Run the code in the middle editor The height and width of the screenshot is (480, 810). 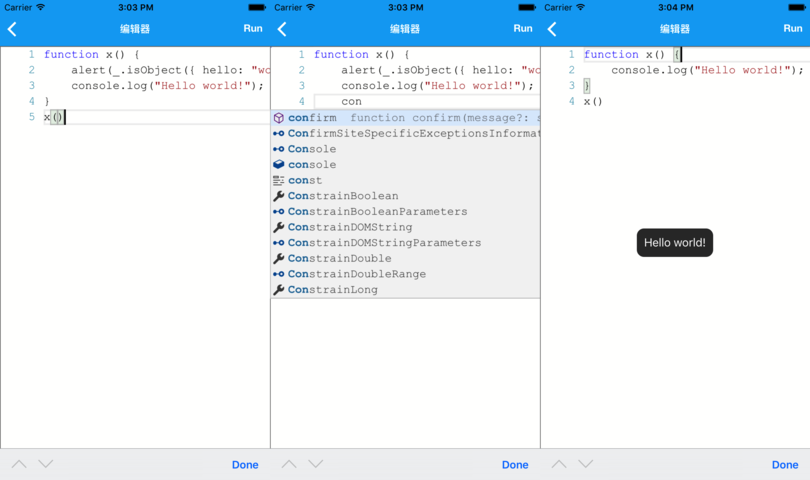click(x=523, y=28)
